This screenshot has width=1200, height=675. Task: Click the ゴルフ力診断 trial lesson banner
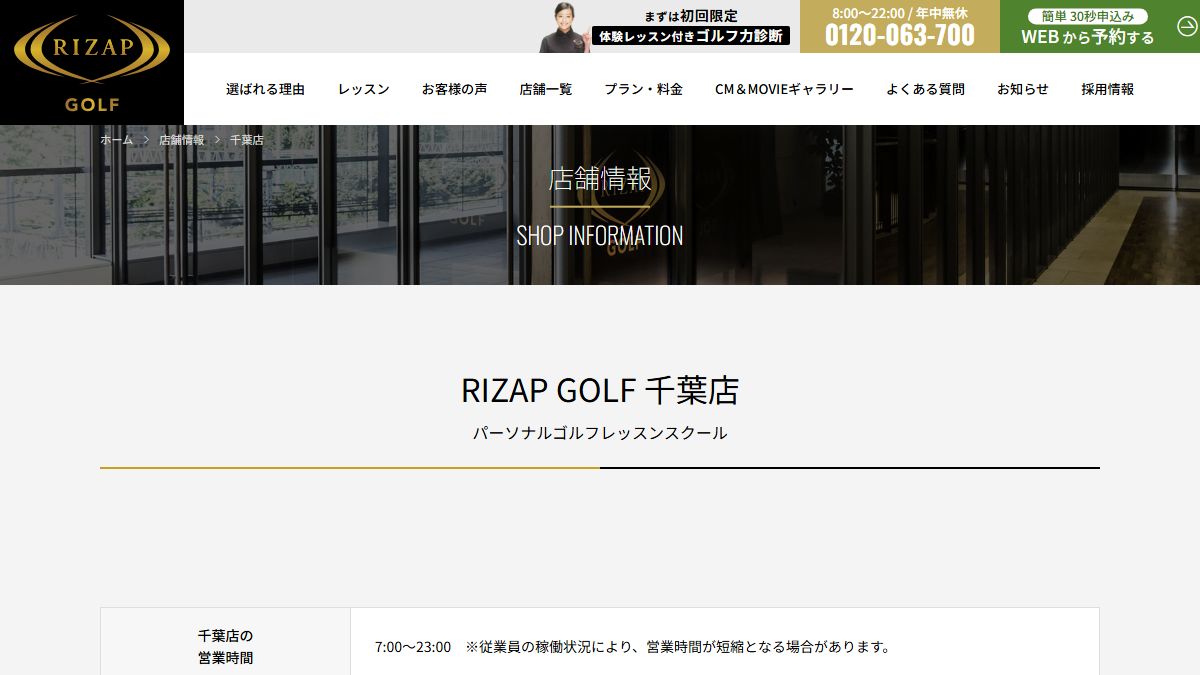point(665,26)
